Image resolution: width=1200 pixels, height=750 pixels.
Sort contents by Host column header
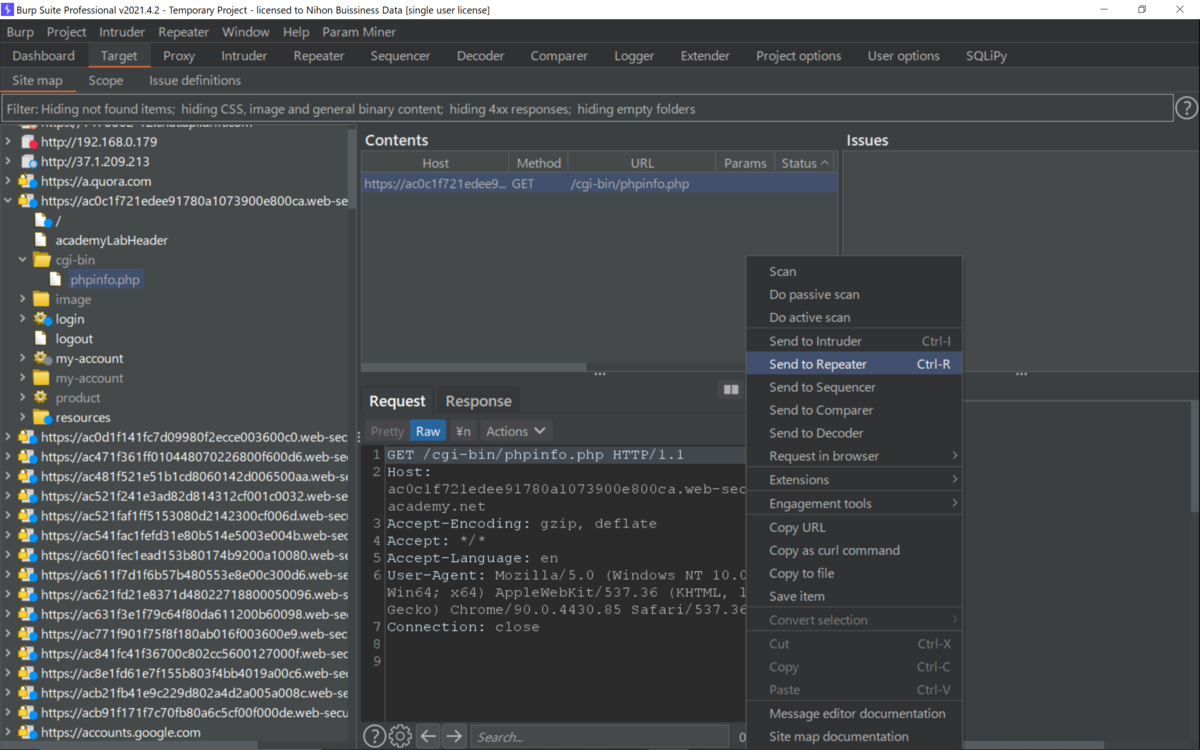coord(435,163)
